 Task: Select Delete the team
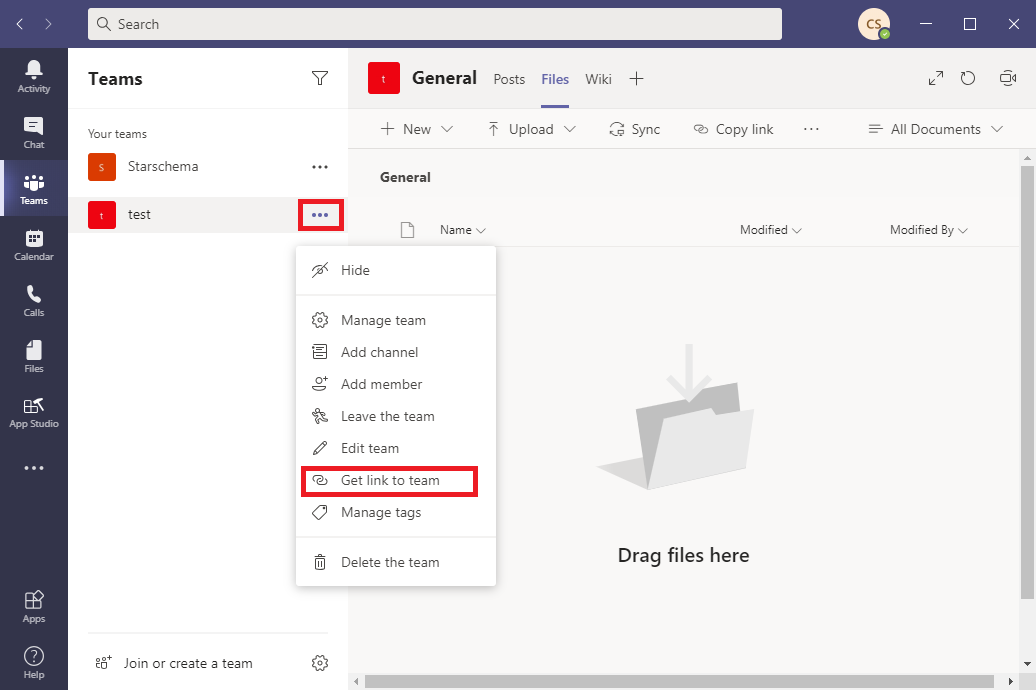pos(396,562)
